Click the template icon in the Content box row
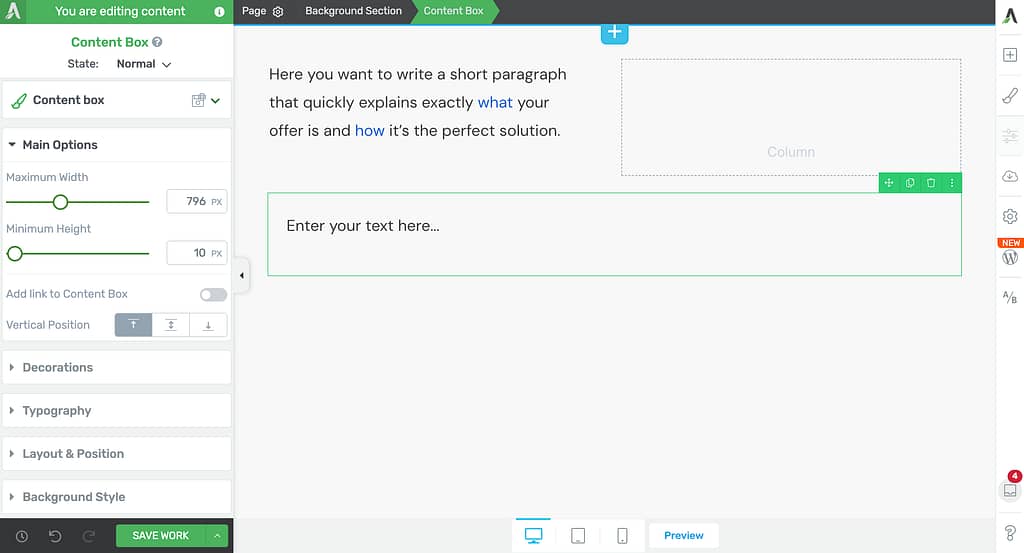1024x553 pixels. click(x=199, y=100)
